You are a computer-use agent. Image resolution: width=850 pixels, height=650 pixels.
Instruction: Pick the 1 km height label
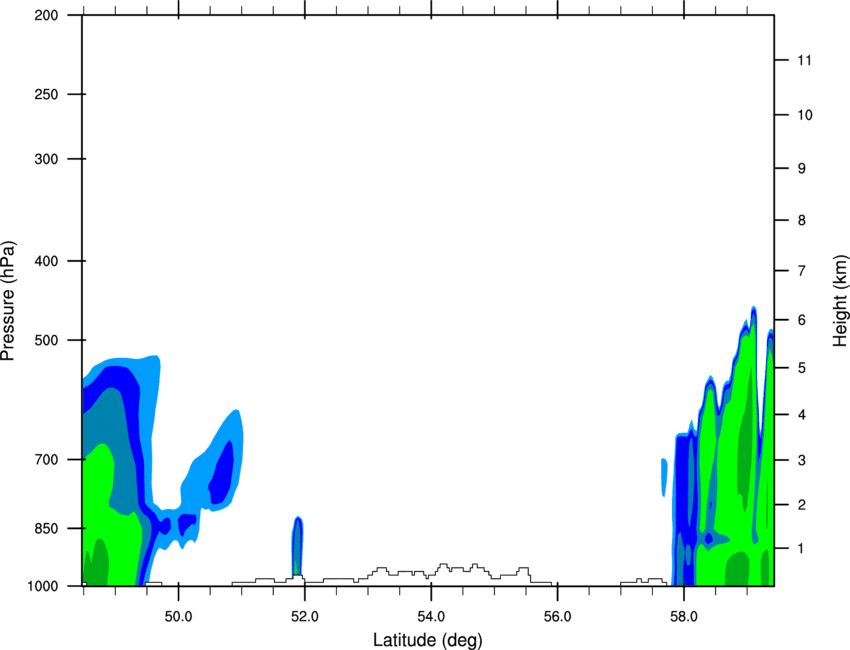click(802, 549)
